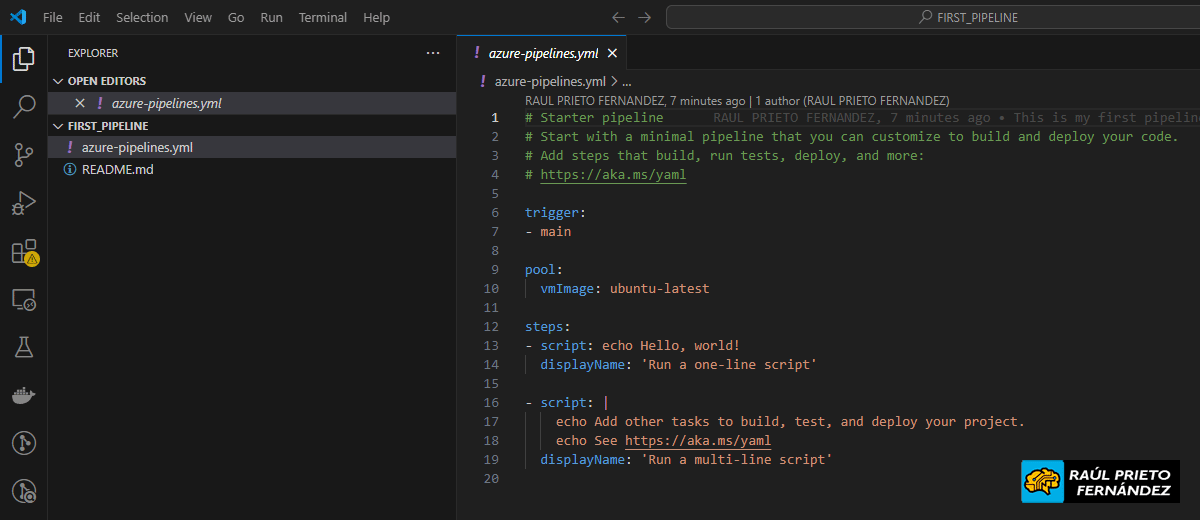1200x520 pixels.
Task: Open Run and Debug view
Action: pos(24,203)
